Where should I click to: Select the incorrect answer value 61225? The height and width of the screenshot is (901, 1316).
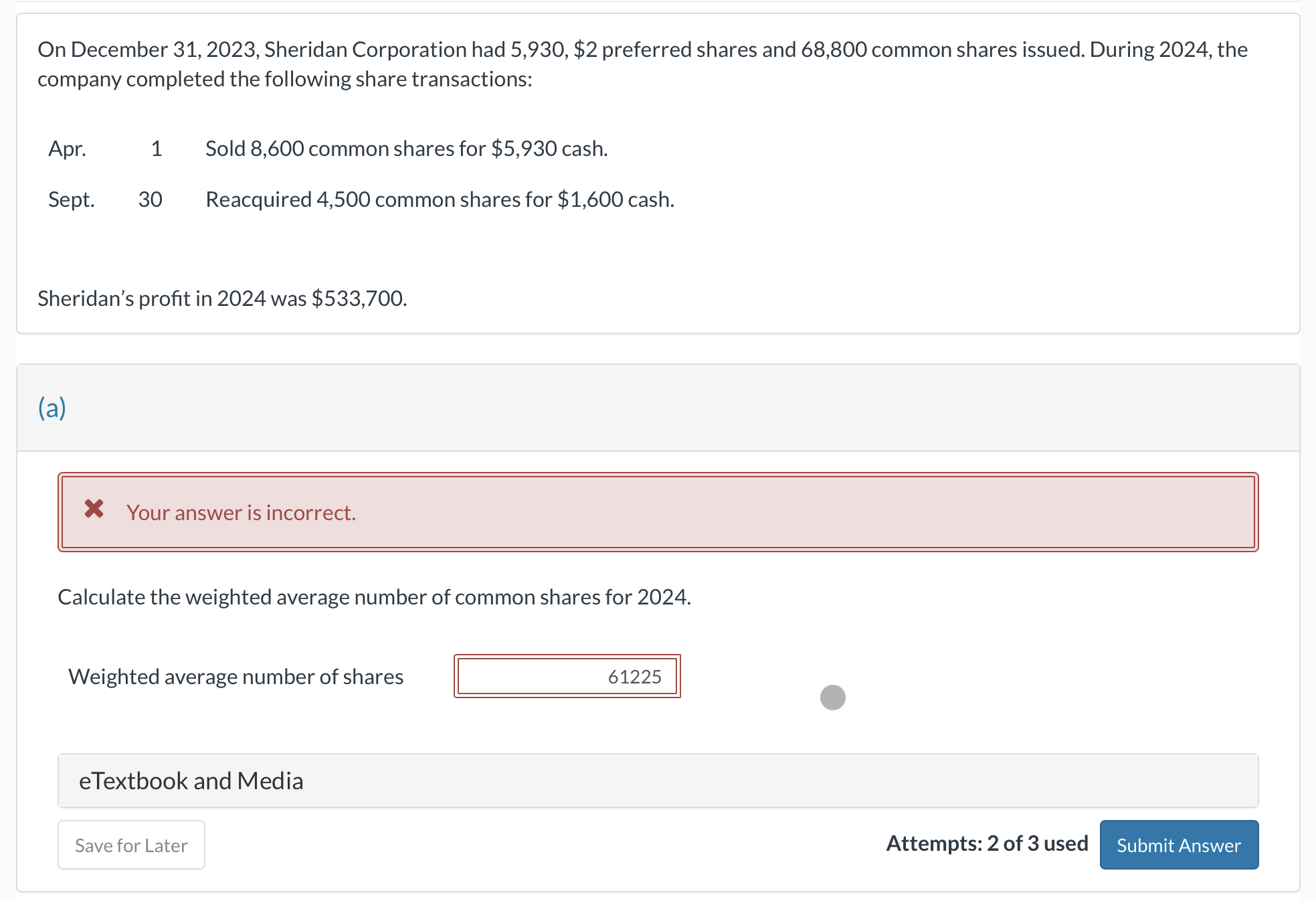point(634,677)
